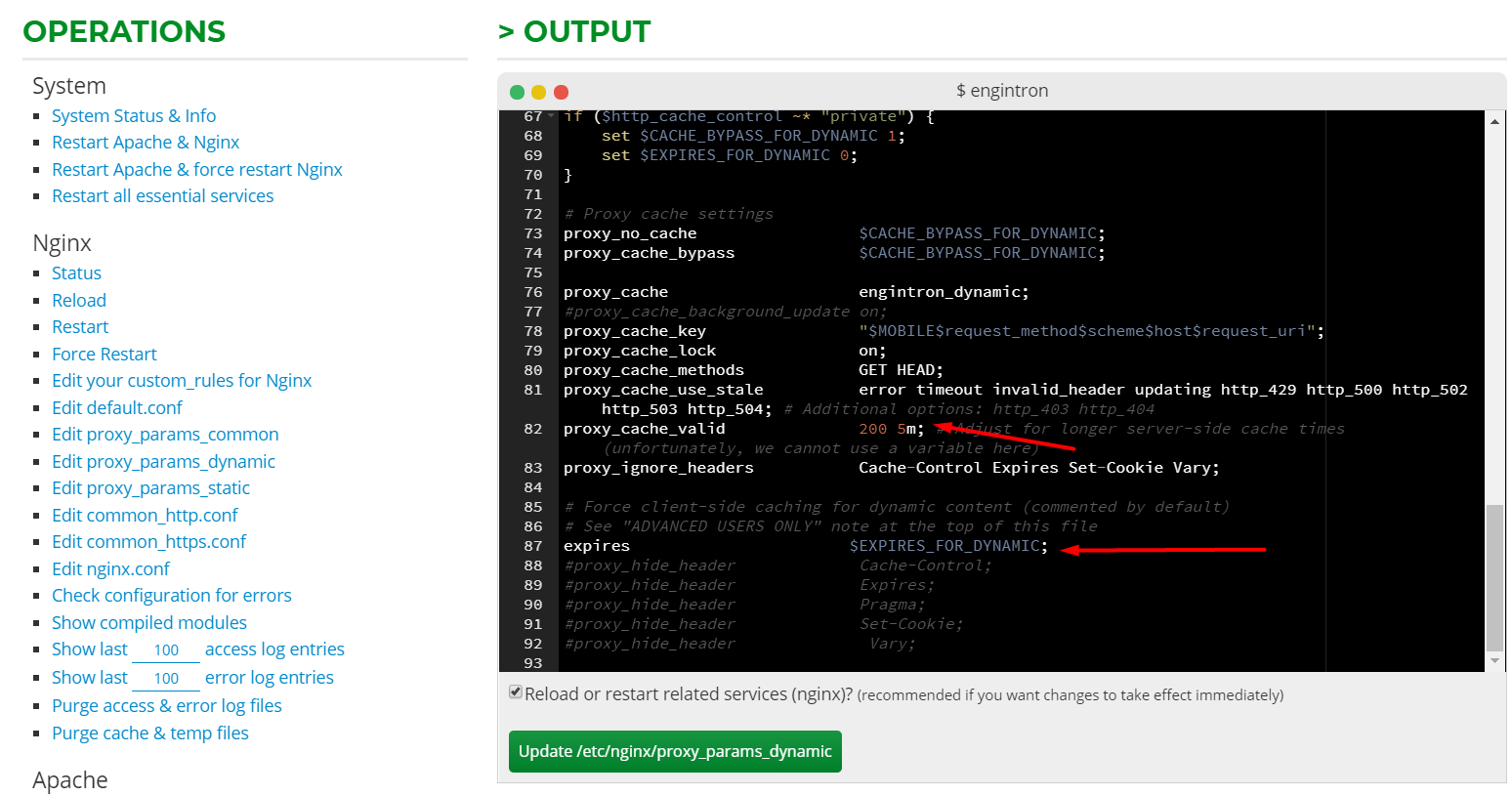This screenshot has height=796, width=1512.
Task: Click Purge access & error log files
Action: click(167, 706)
